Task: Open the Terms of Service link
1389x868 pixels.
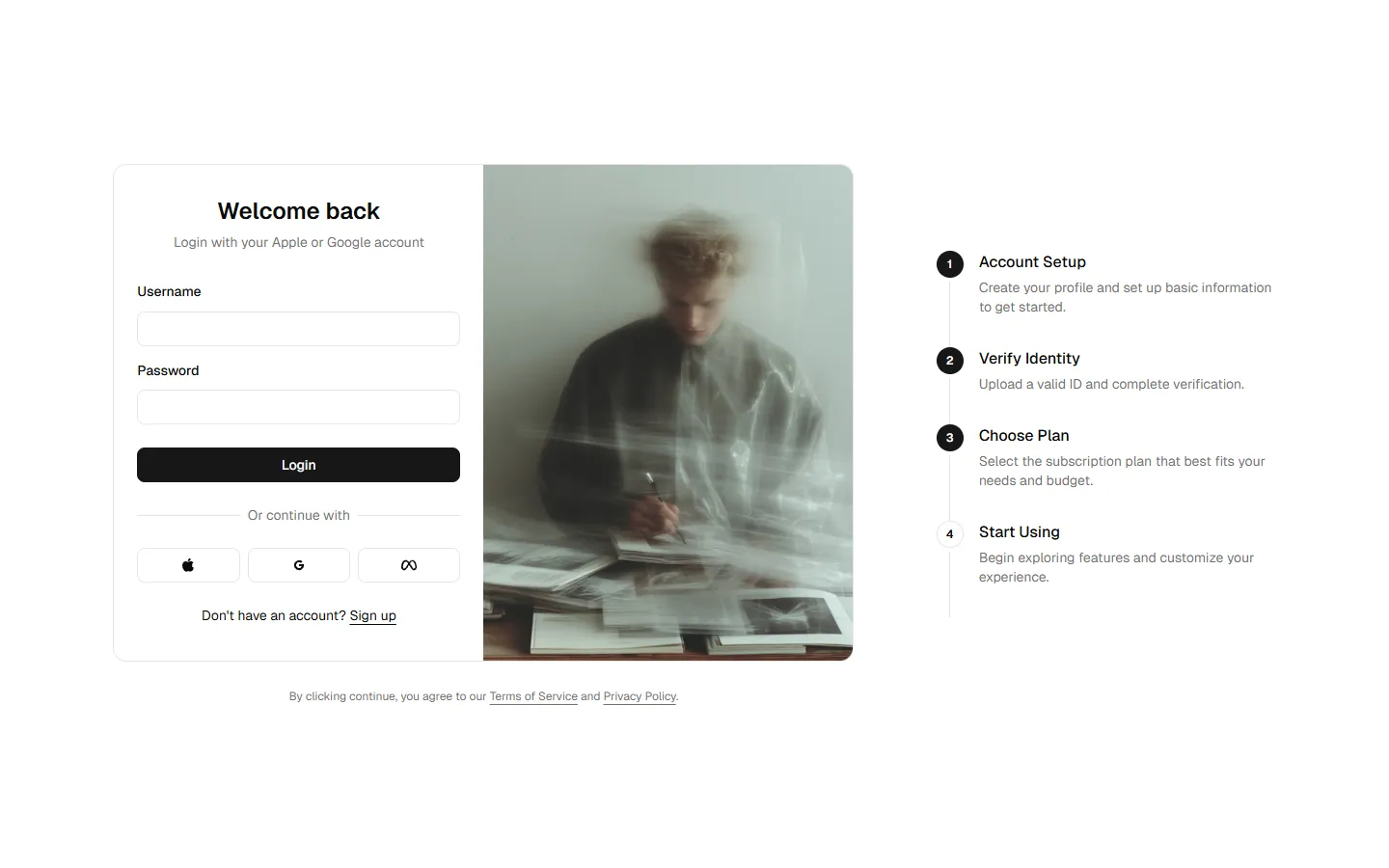Action: [533, 696]
